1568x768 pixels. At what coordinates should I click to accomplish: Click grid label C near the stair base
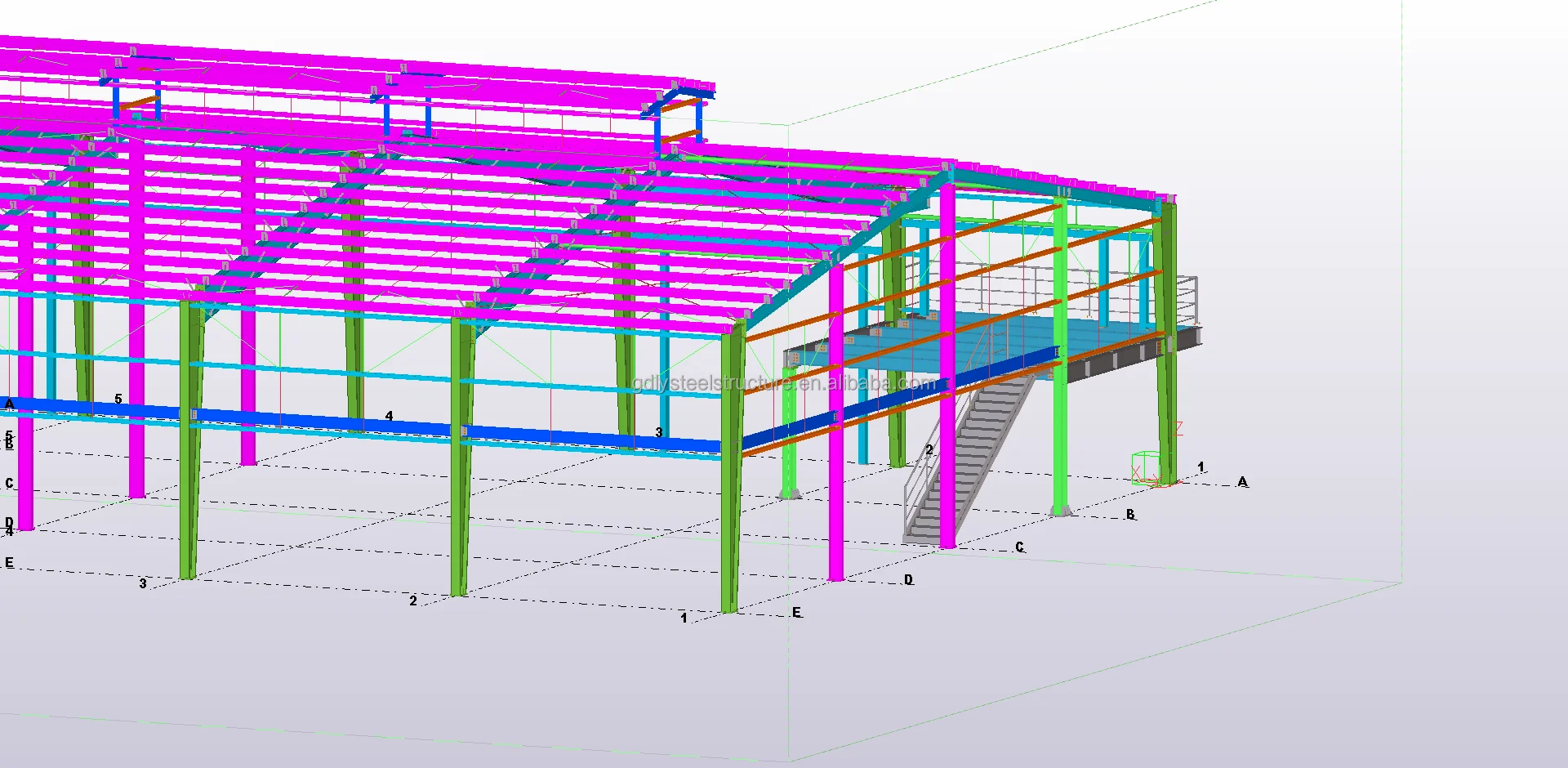coord(1019,547)
